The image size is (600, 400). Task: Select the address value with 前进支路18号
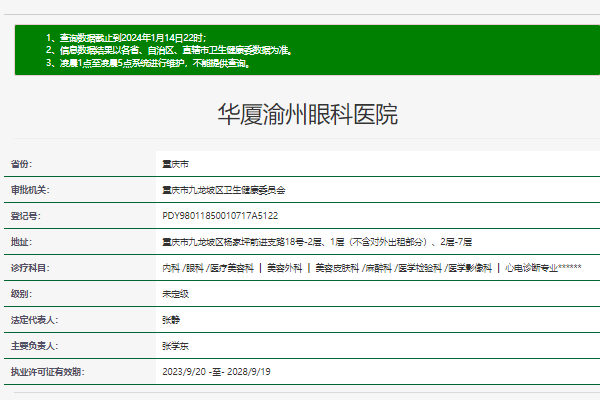pyautogui.click(x=317, y=242)
